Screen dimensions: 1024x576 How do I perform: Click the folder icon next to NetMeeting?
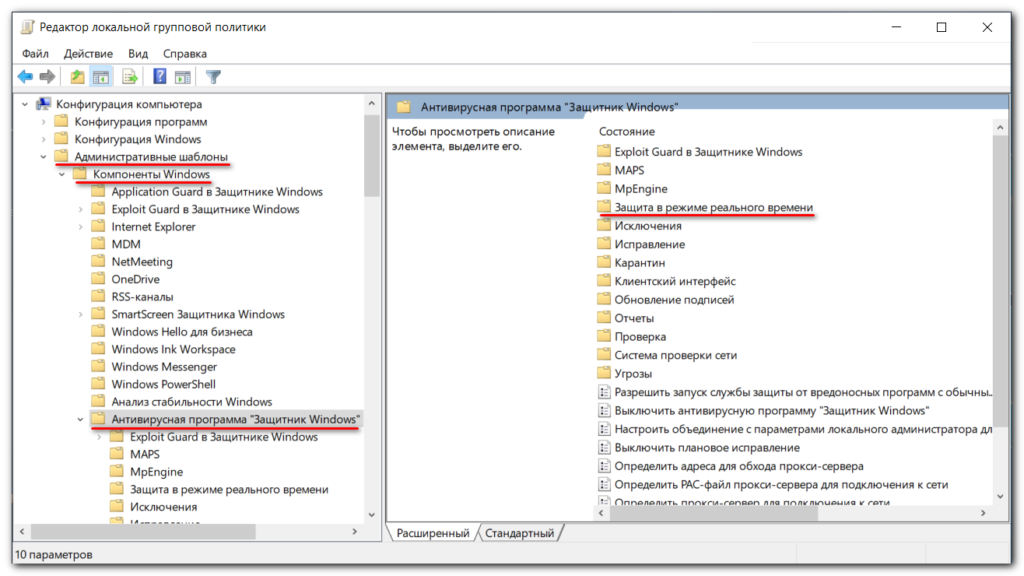pos(99,261)
